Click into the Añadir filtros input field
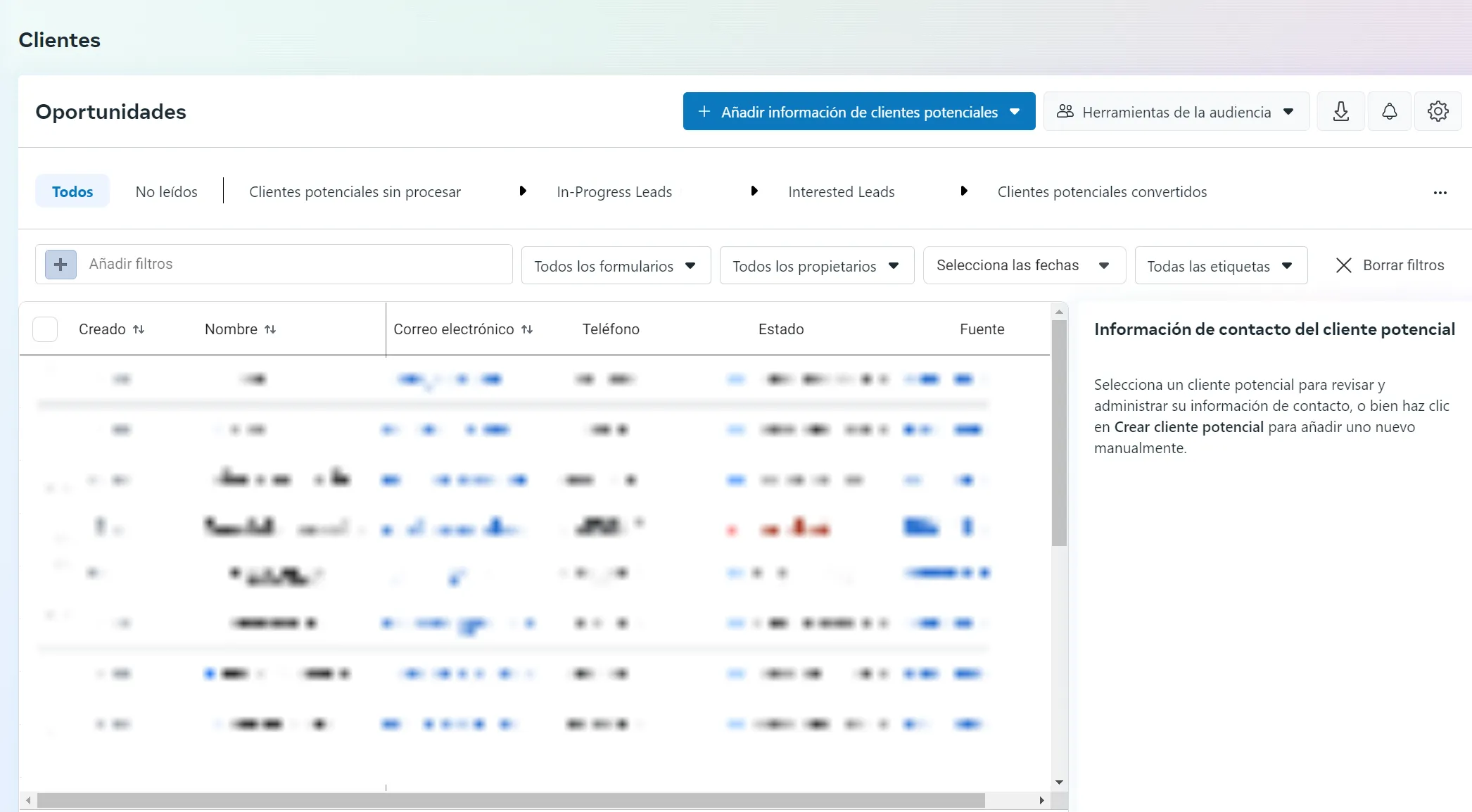1472x812 pixels. pyautogui.click(x=296, y=264)
